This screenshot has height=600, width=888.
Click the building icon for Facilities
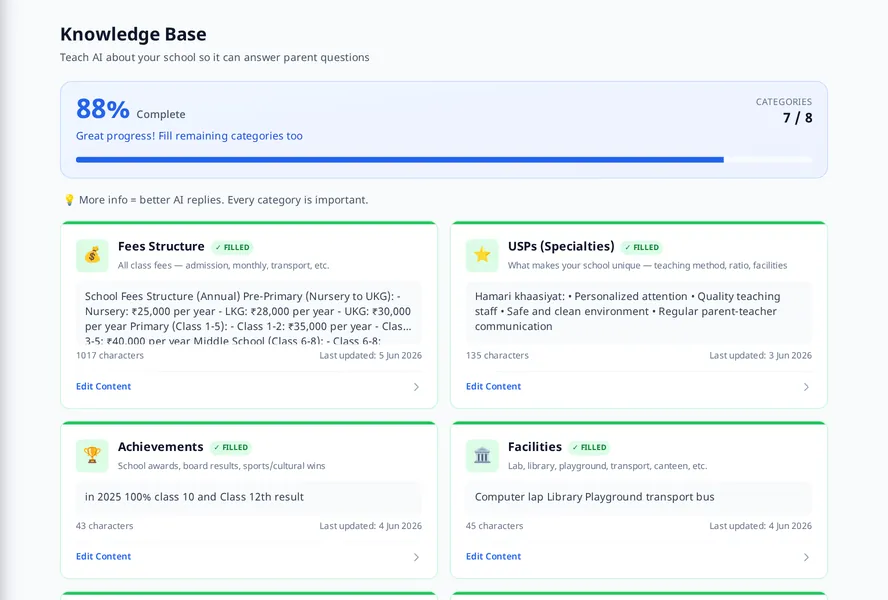(x=482, y=456)
